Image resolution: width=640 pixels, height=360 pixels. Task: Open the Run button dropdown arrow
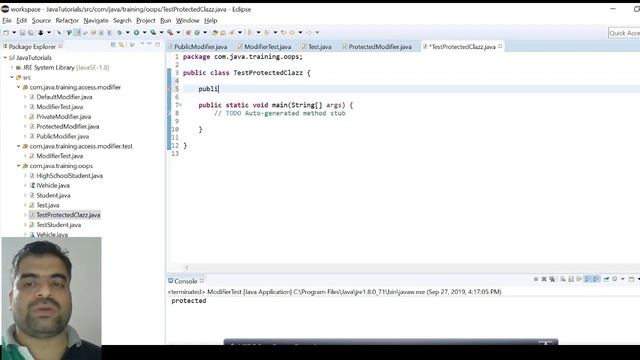point(144,33)
